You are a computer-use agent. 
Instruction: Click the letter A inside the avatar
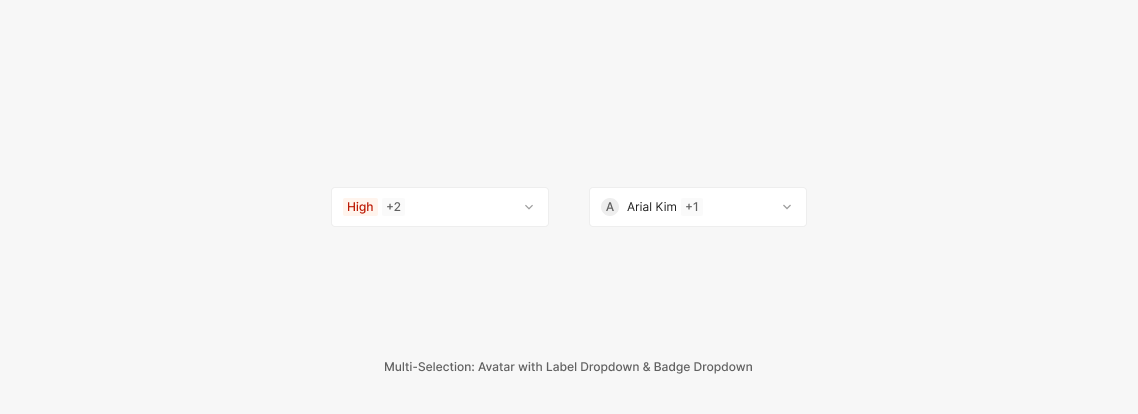[x=610, y=207]
